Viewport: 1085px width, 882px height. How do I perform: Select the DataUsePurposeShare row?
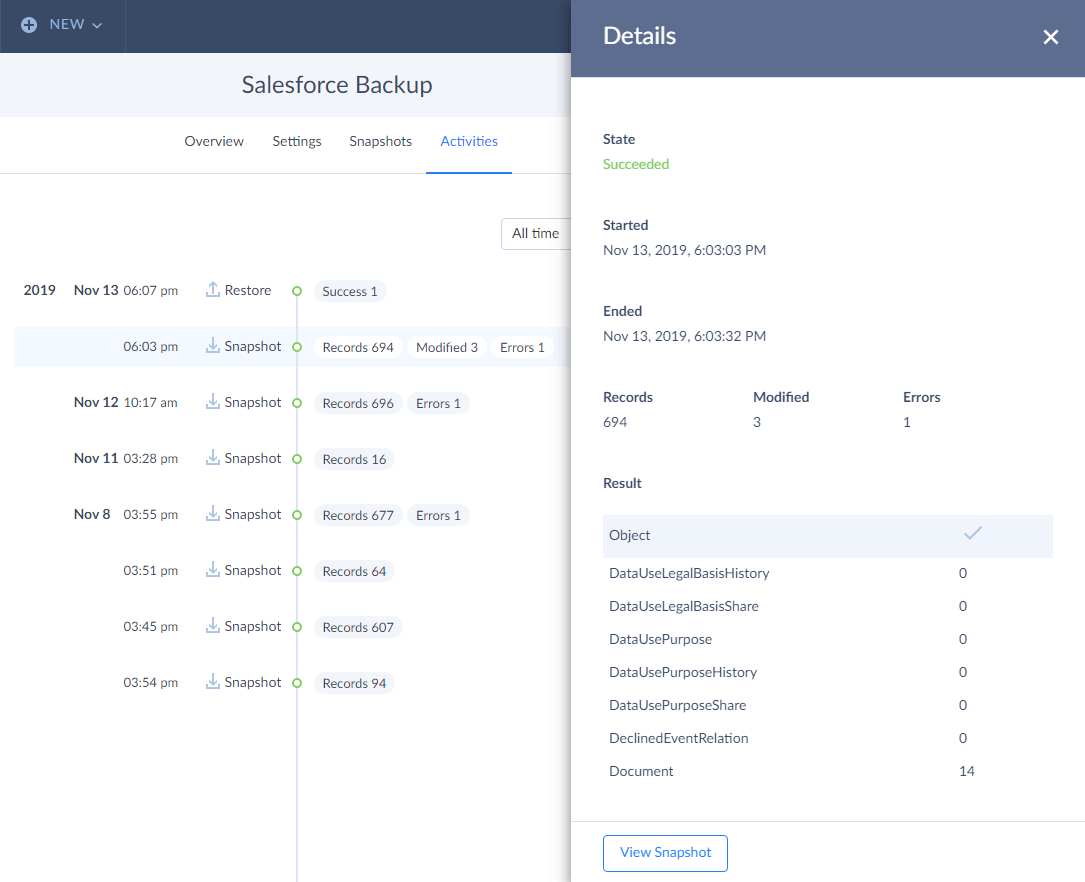(x=828, y=706)
